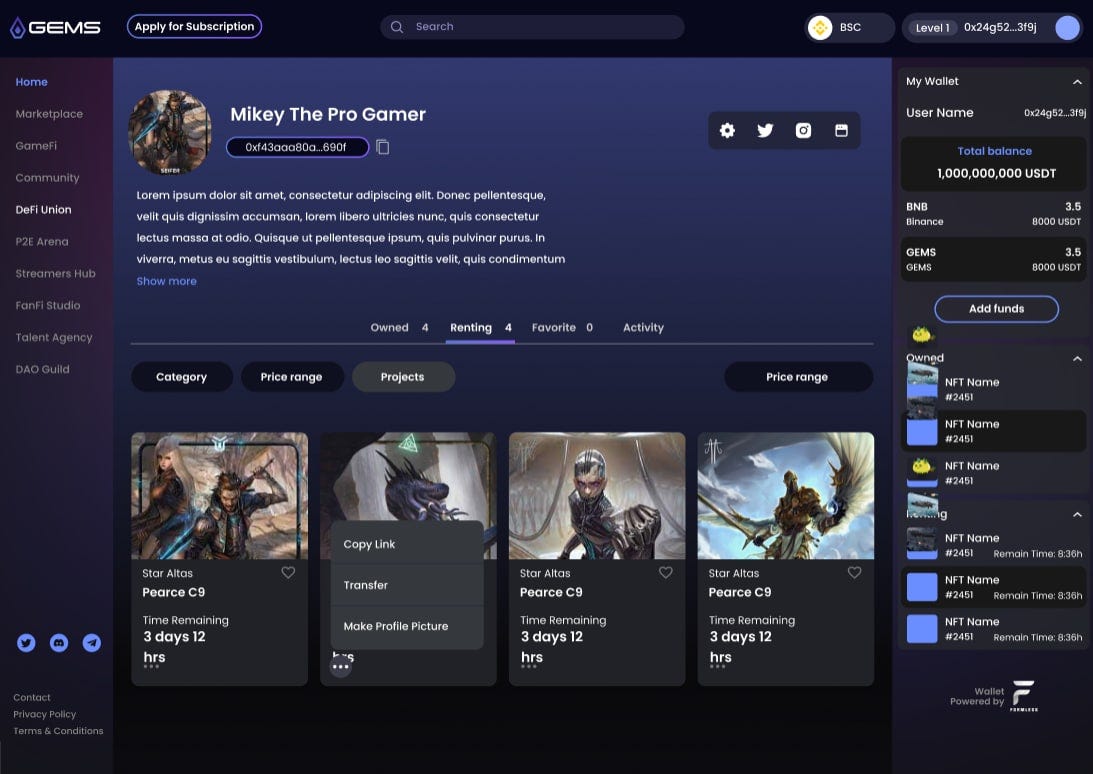
Task: Collapse the Owned NFT list chevron
Action: [1077, 358]
